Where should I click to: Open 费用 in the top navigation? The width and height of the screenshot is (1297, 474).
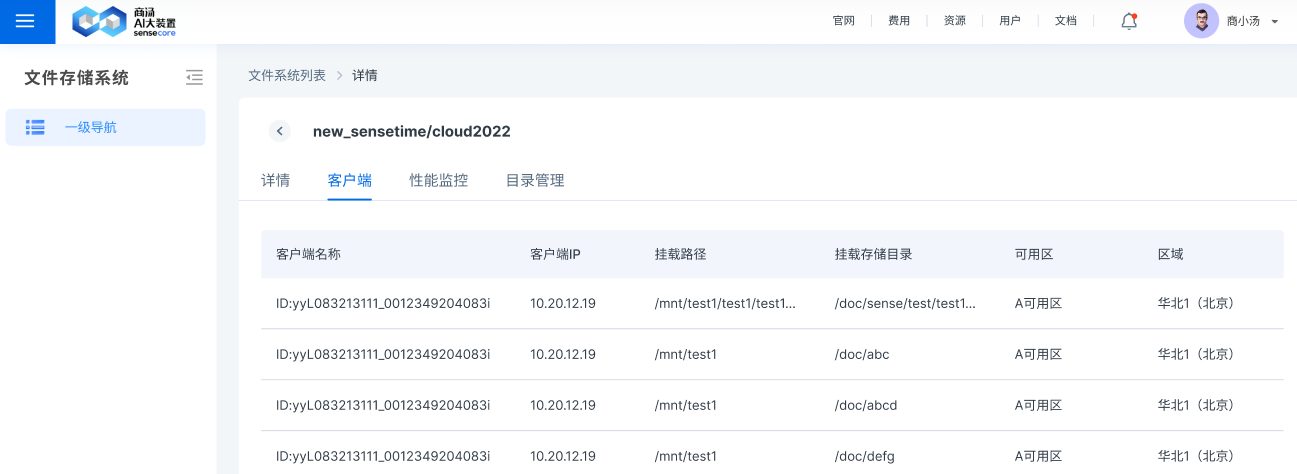pos(899,21)
